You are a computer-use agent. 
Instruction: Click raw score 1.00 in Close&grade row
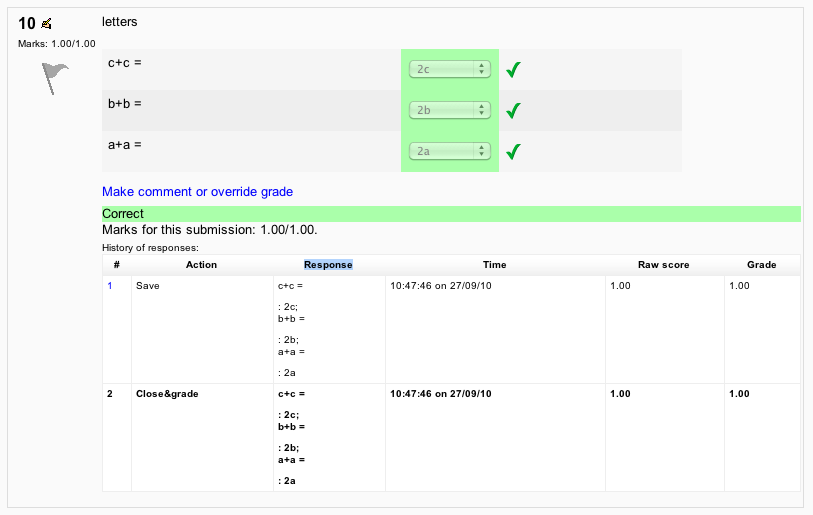click(620, 394)
